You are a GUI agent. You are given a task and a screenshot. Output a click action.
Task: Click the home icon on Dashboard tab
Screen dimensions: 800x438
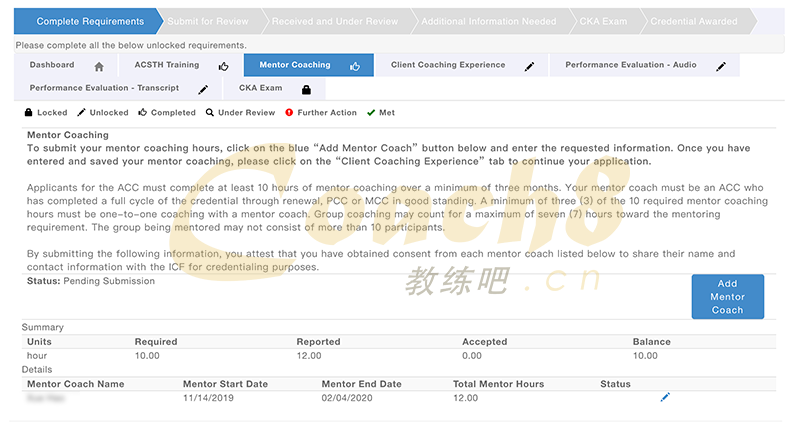(98, 67)
